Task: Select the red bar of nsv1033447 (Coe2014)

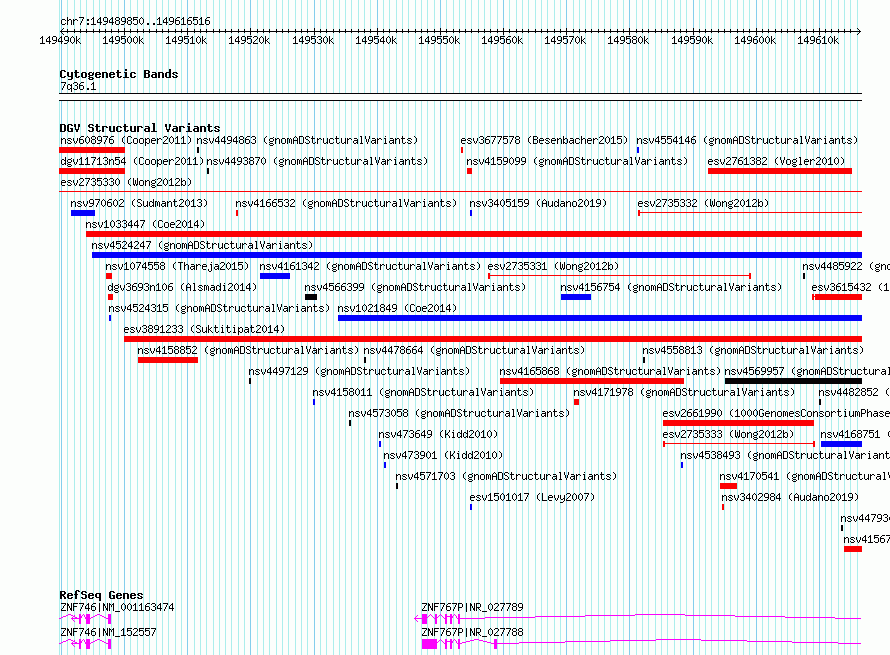Action: click(x=474, y=234)
